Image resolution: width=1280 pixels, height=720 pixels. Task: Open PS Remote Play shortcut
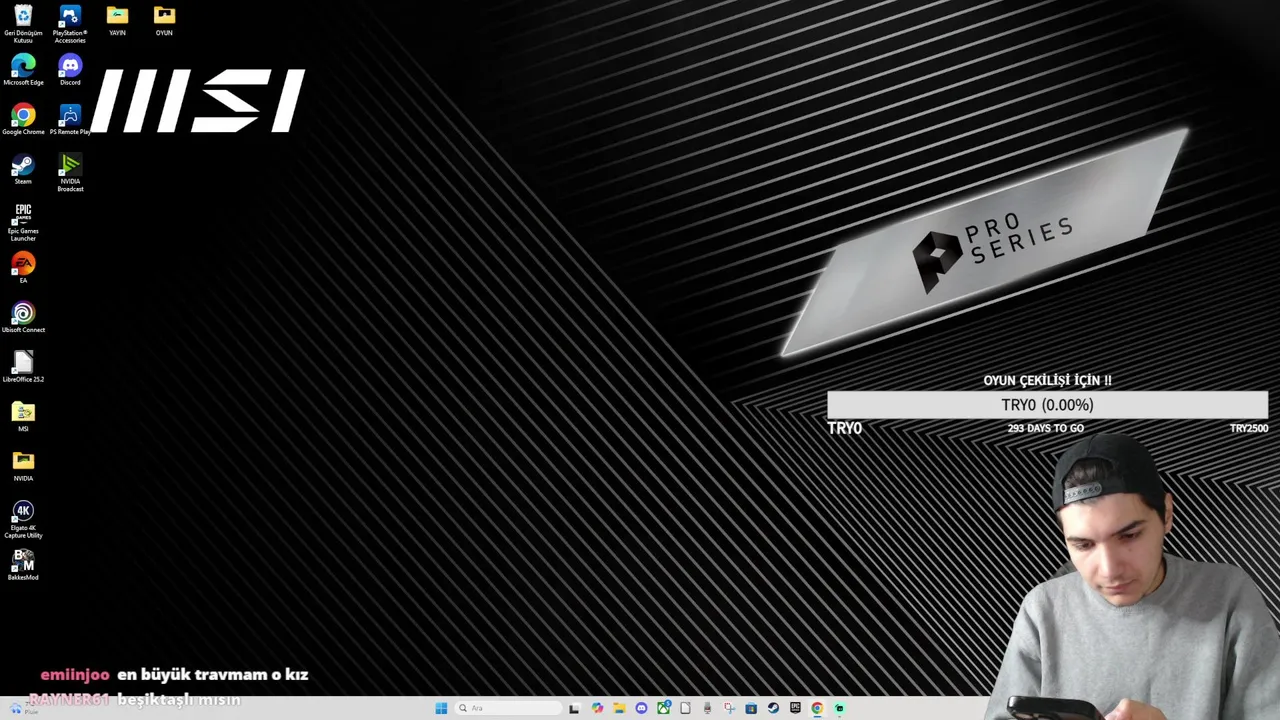pos(70,120)
